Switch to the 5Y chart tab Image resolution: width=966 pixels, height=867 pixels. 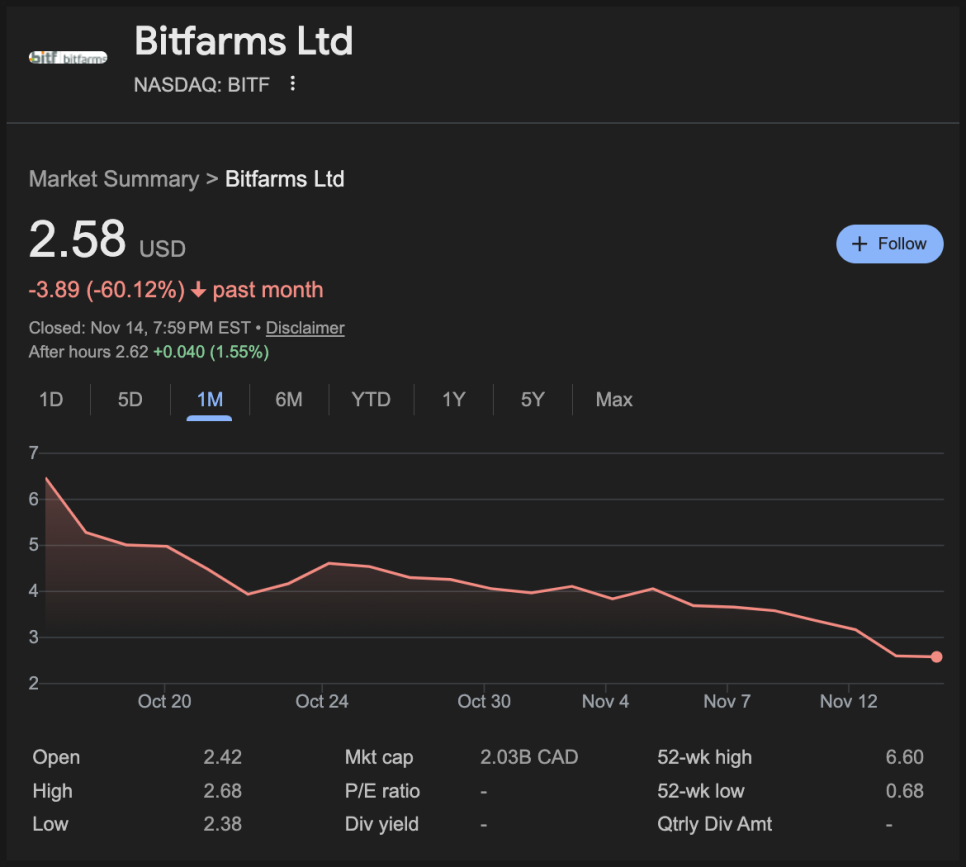pos(533,400)
